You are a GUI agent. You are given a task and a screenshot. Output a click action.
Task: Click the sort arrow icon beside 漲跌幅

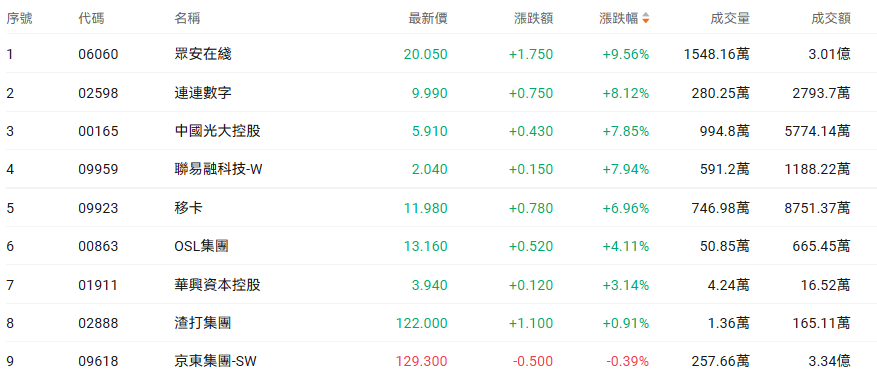pos(645,18)
